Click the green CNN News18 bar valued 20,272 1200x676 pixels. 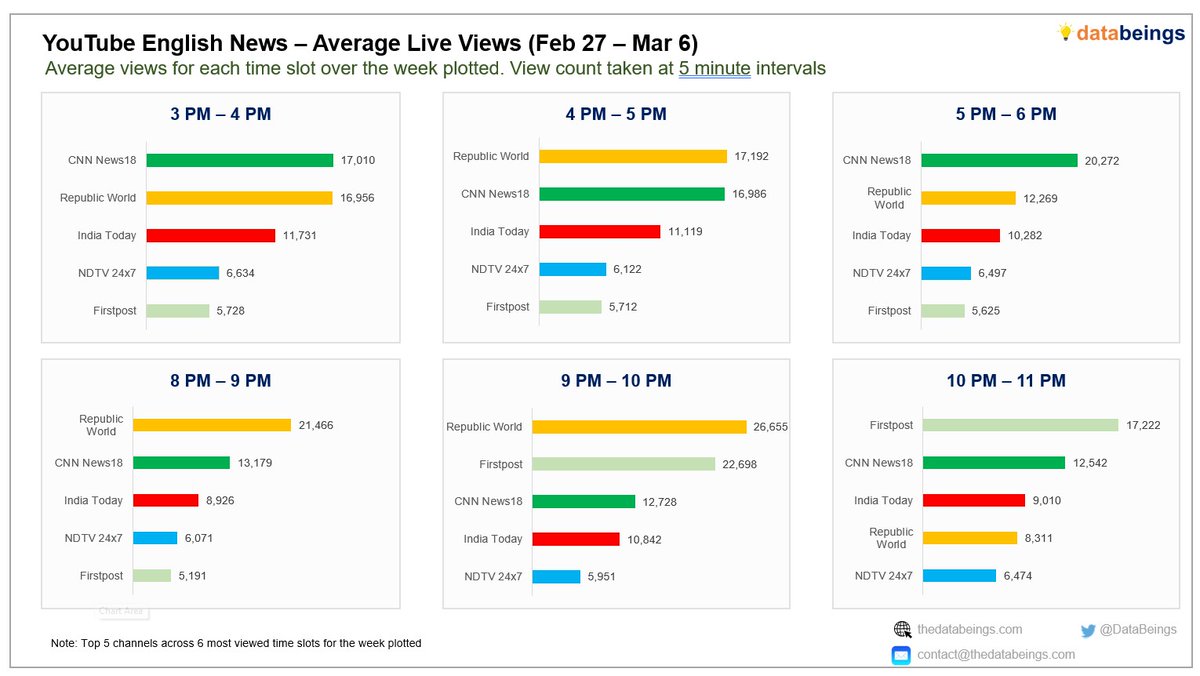(x=1000, y=160)
